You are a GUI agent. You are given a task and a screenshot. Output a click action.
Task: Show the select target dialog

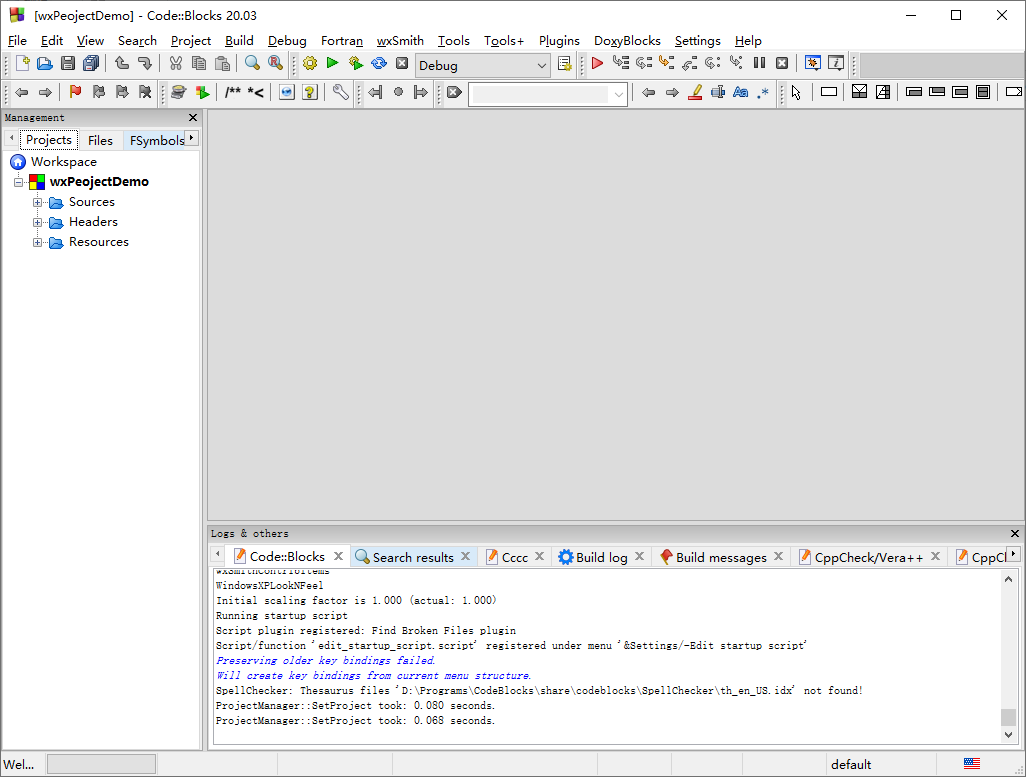[564, 63]
